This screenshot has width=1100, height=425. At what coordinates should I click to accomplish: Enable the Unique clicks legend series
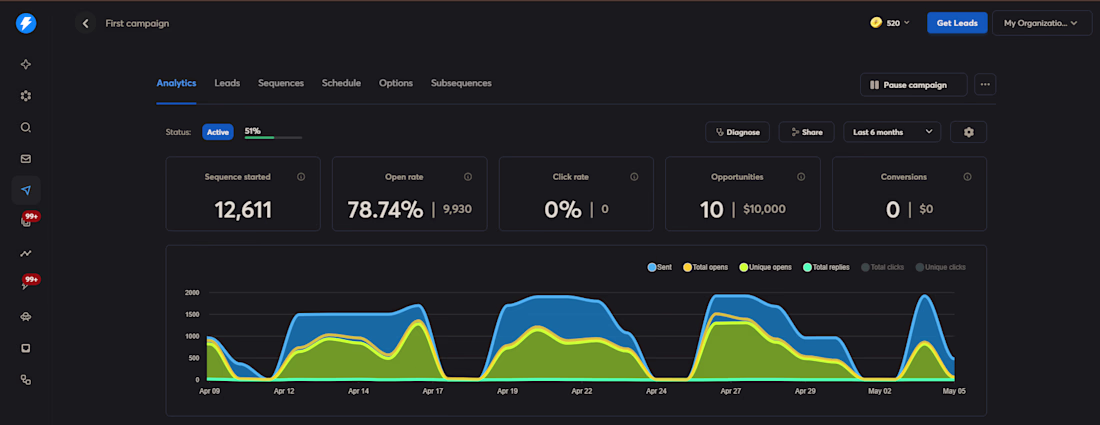941,267
